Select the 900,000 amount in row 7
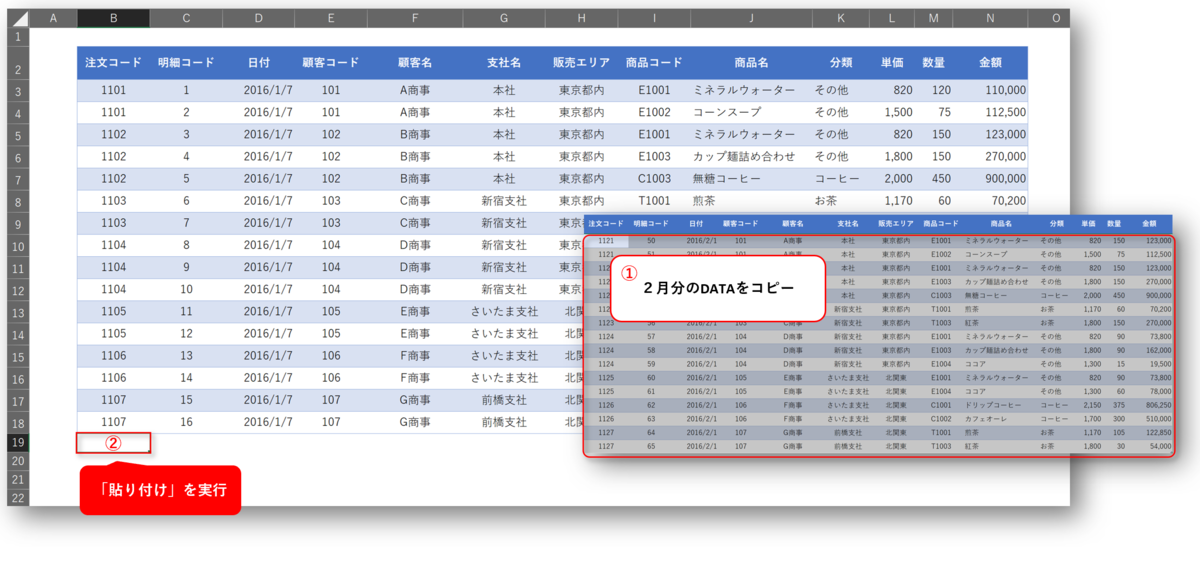 click(x=989, y=179)
